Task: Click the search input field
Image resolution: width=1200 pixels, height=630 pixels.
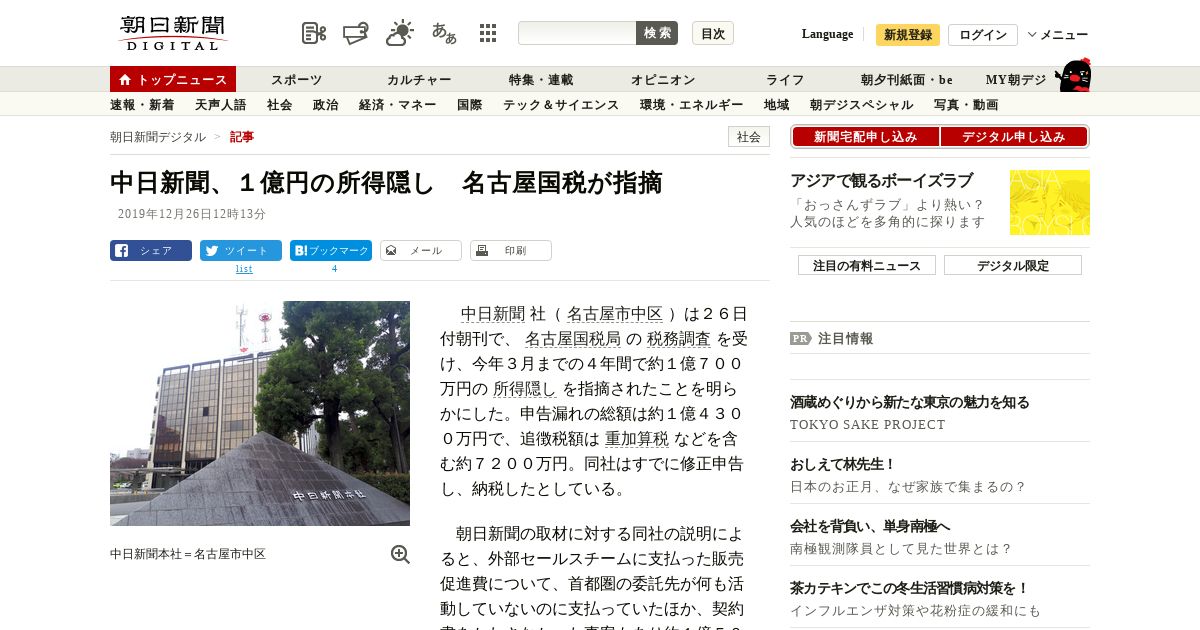Action: (x=577, y=33)
